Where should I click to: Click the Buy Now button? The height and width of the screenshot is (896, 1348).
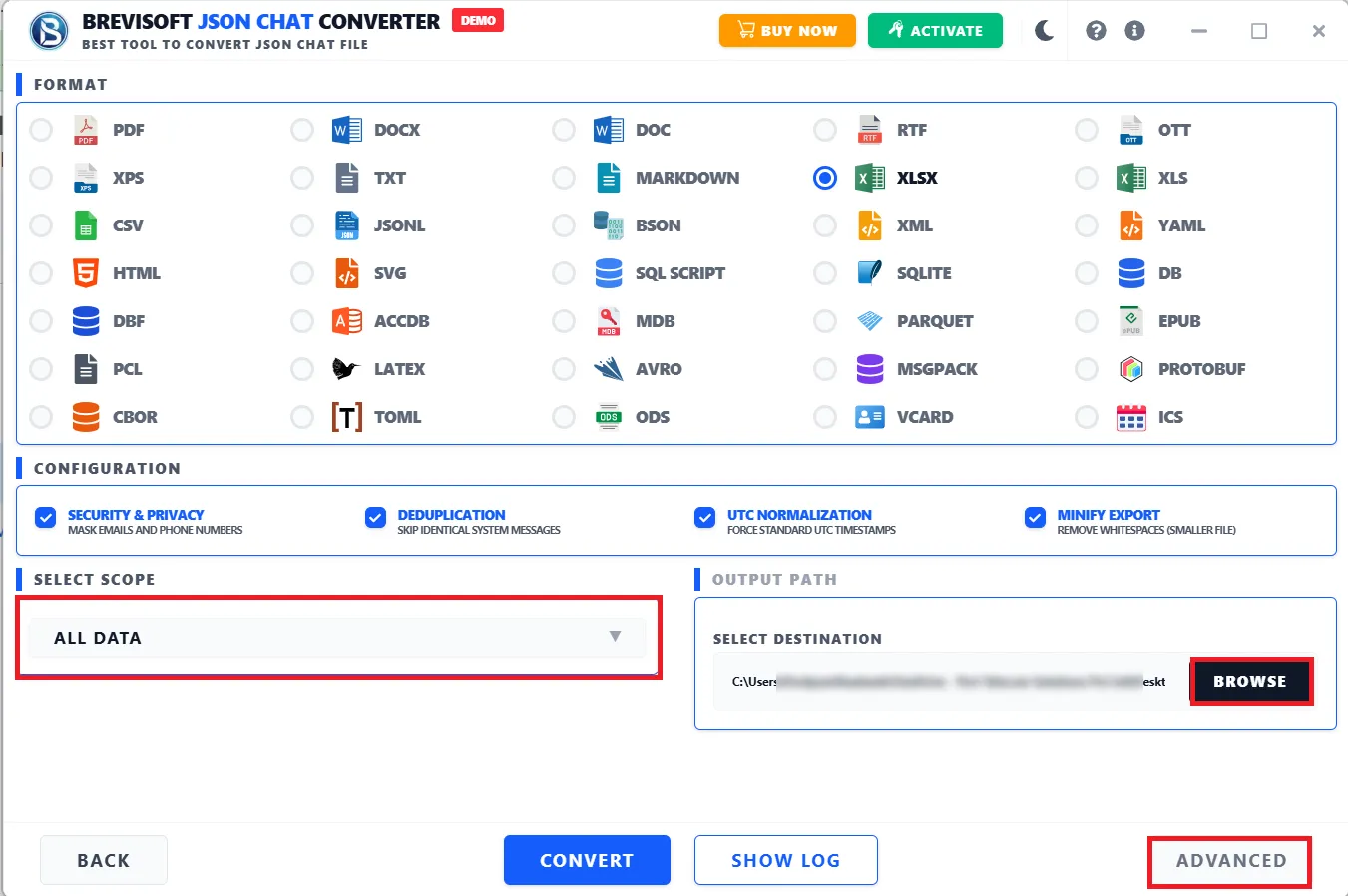pos(787,31)
